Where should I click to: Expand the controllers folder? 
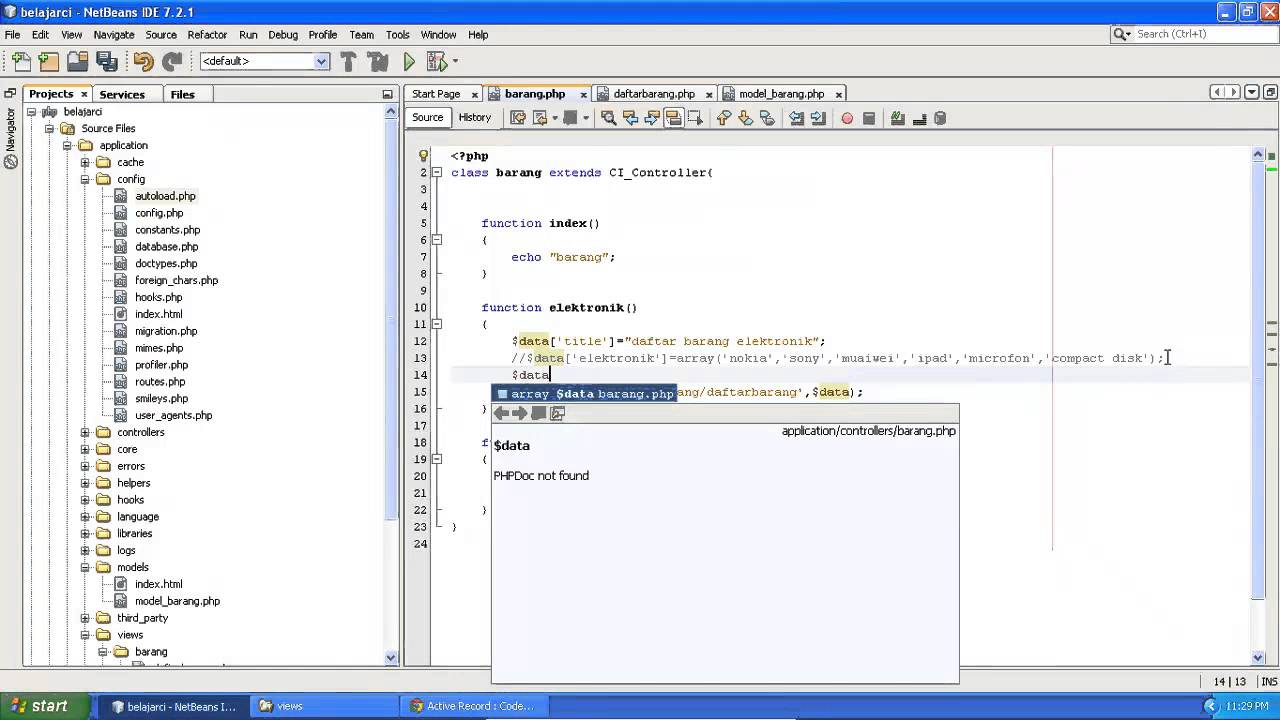pyautogui.click(x=85, y=433)
